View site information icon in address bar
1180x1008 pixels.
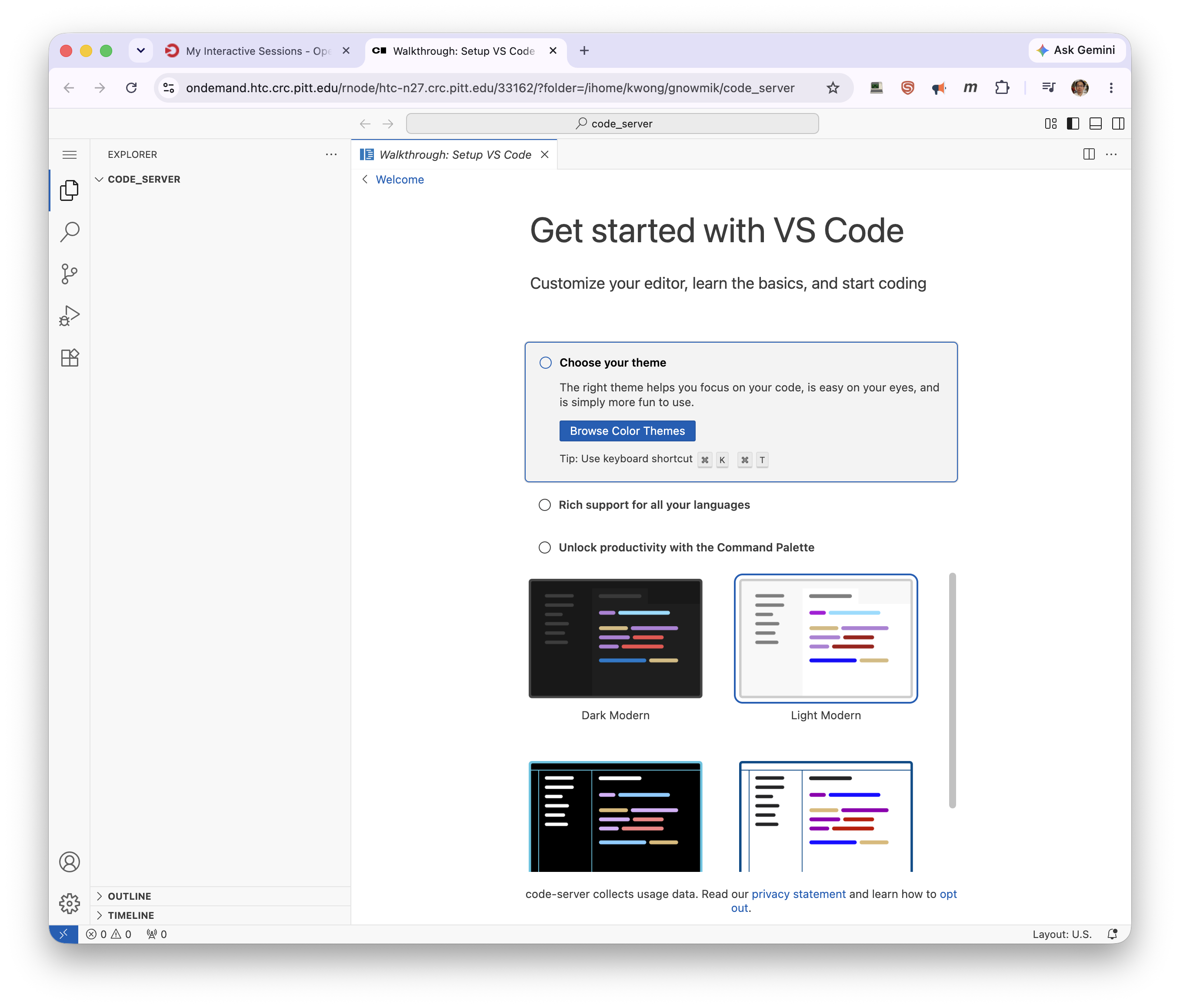[x=169, y=88]
